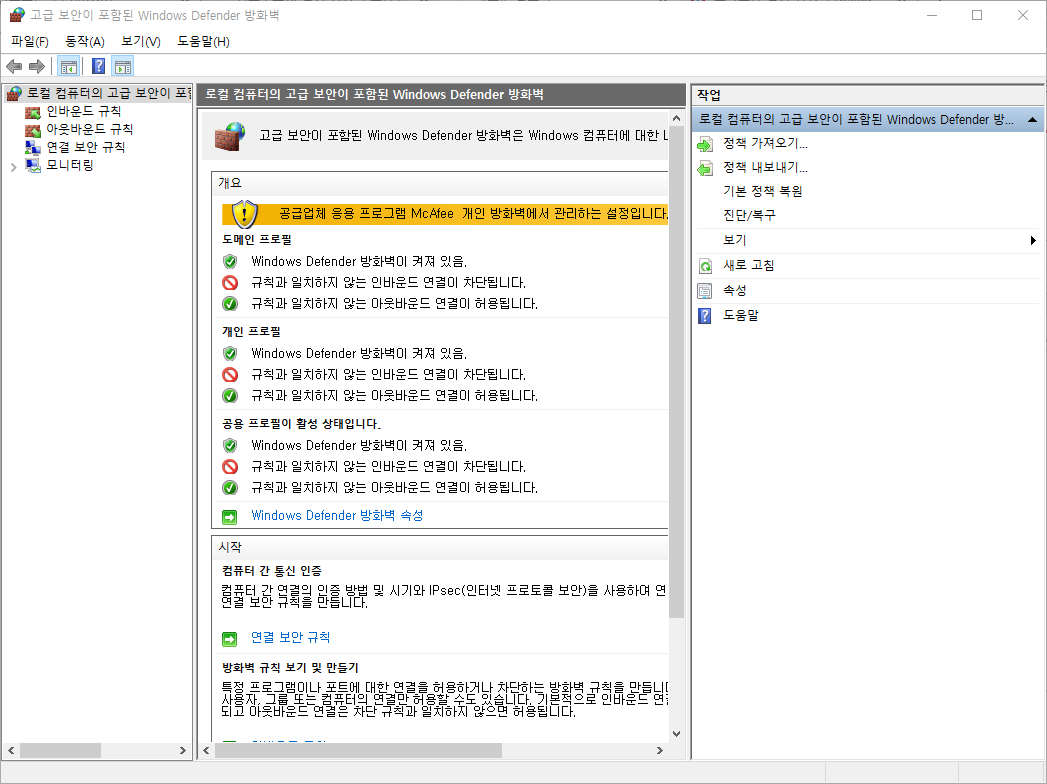Select the 인바운드 규칙 tree icon
Image resolution: width=1047 pixels, height=784 pixels.
pyautogui.click(x=33, y=112)
